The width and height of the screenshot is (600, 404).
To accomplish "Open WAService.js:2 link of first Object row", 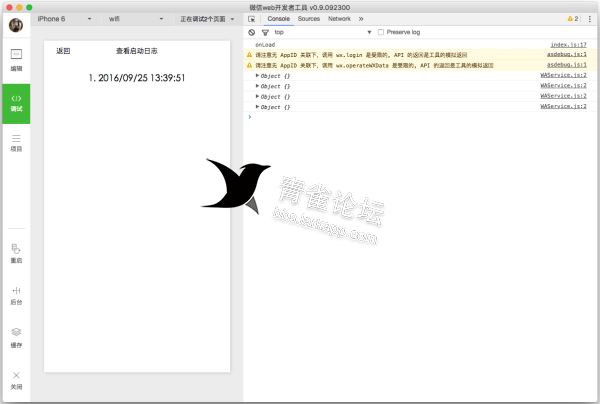I will [563, 75].
